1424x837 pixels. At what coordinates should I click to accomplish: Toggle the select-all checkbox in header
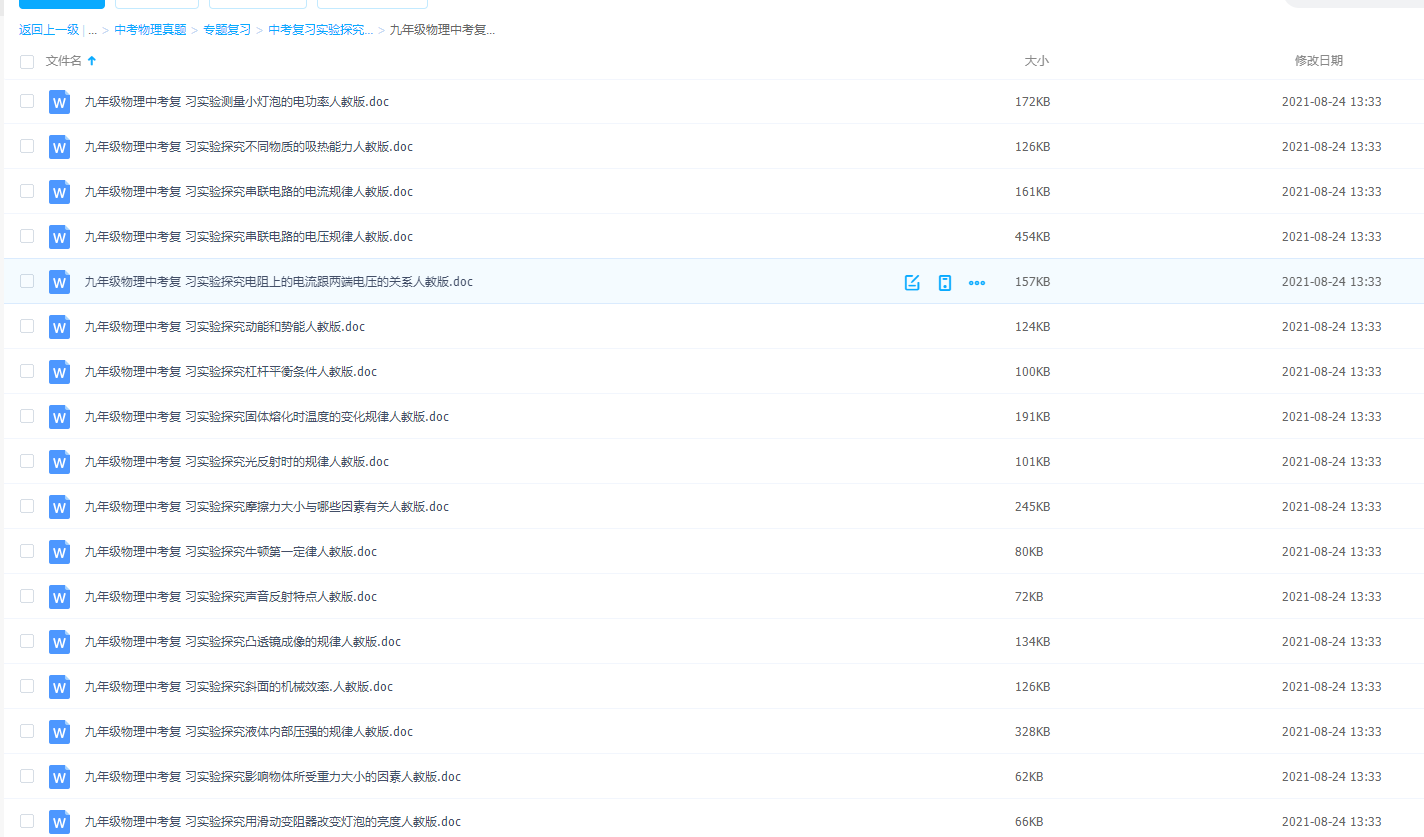point(27,61)
